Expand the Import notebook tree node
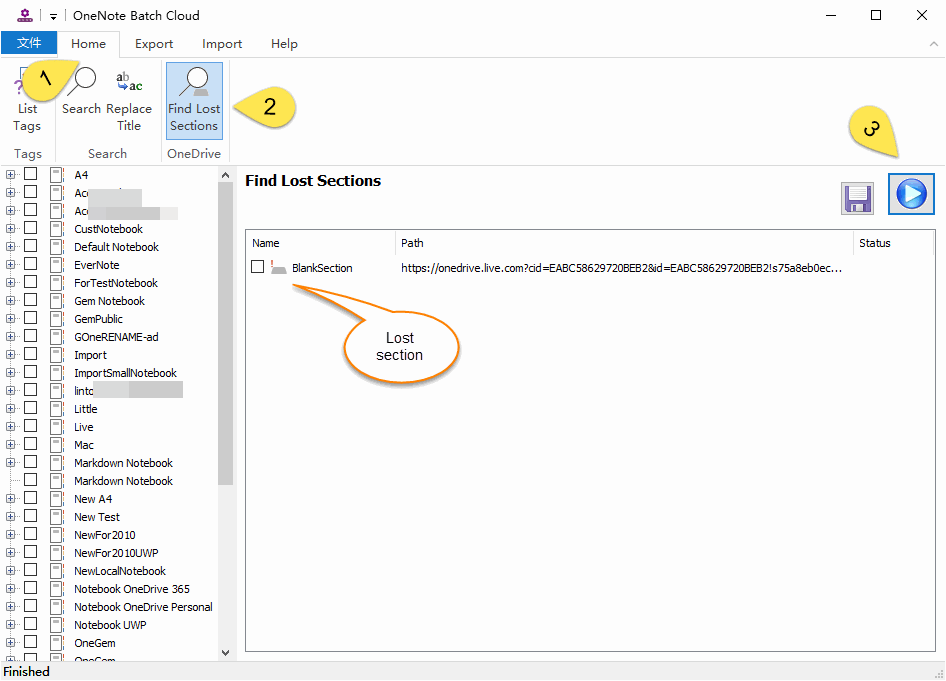 point(11,355)
